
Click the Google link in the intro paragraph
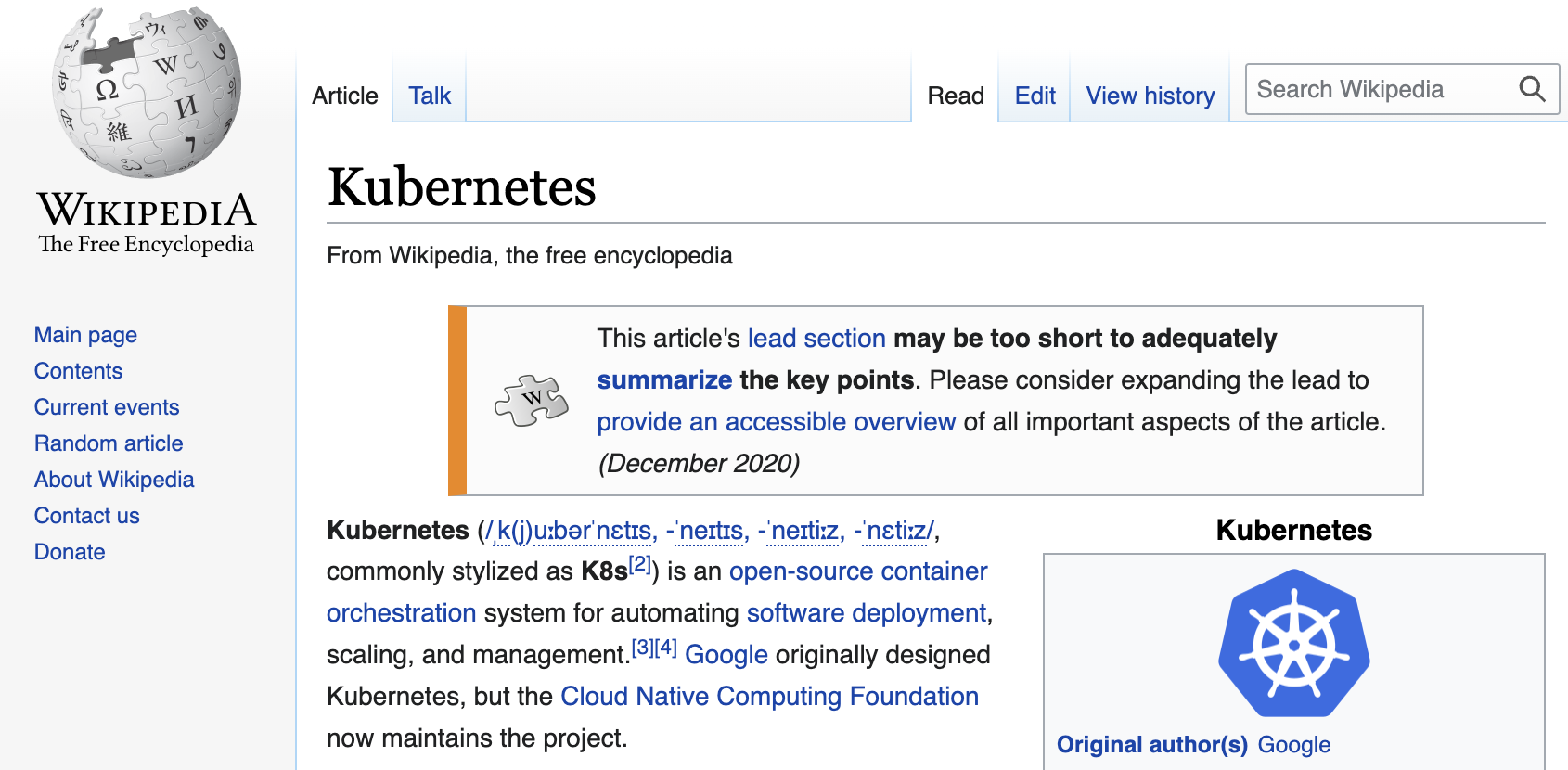click(x=726, y=654)
